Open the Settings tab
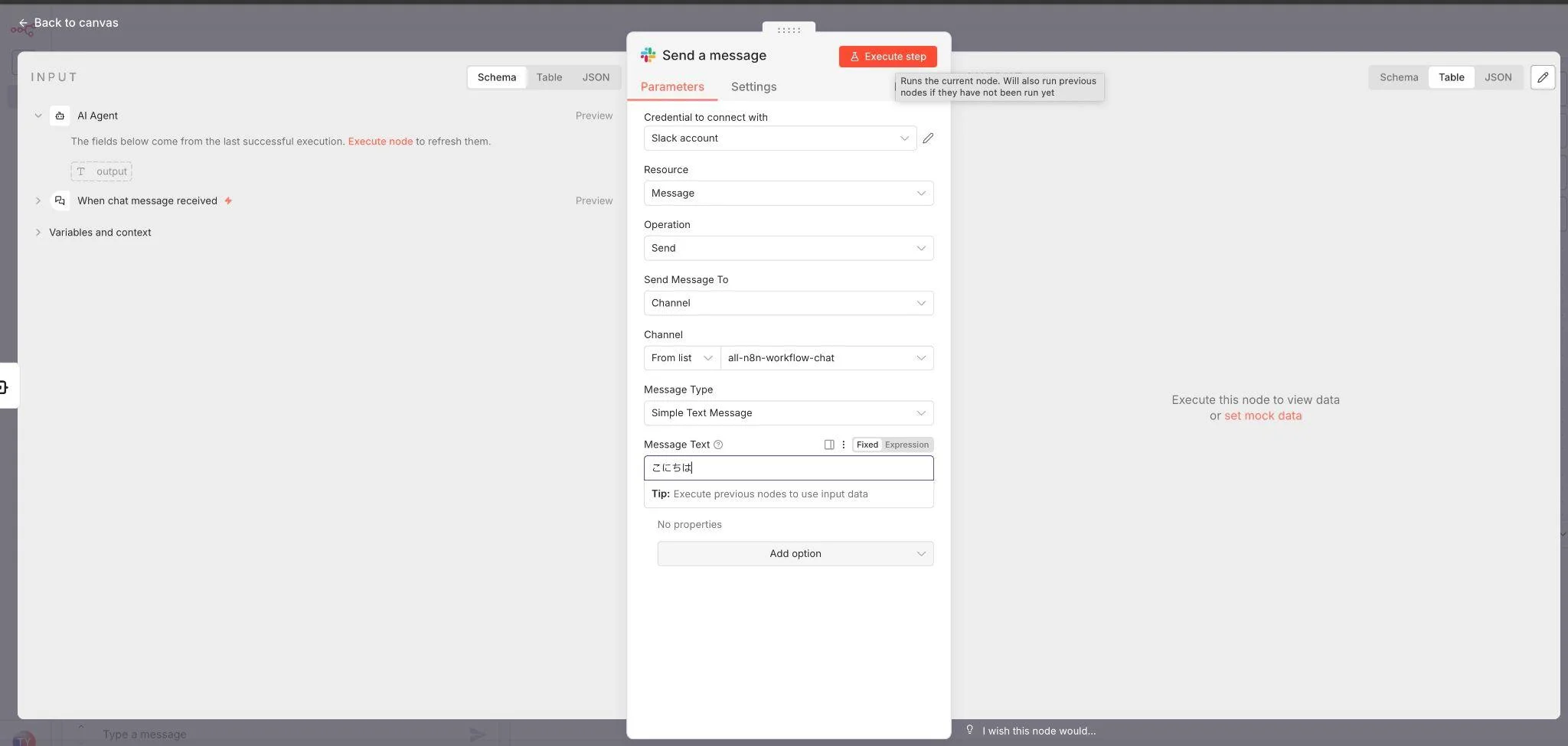1568x746 pixels. [753, 87]
